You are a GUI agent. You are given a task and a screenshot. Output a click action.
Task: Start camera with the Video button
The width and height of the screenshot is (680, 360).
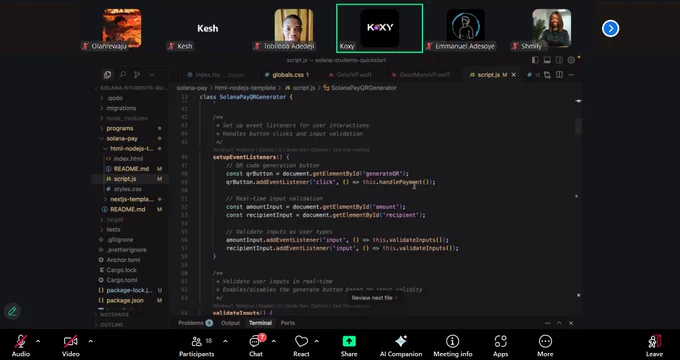[71, 346]
